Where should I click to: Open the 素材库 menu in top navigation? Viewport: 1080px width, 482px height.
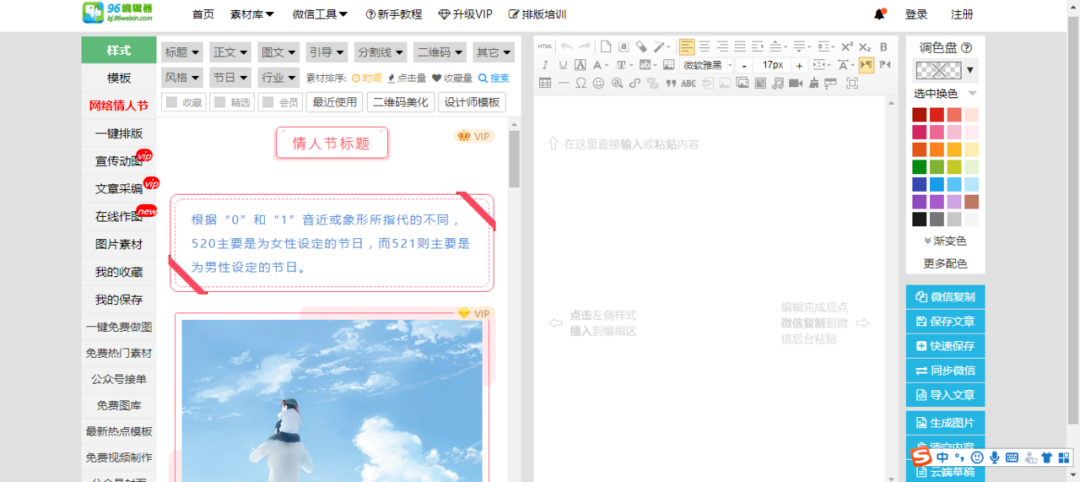click(x=252, y=14)
